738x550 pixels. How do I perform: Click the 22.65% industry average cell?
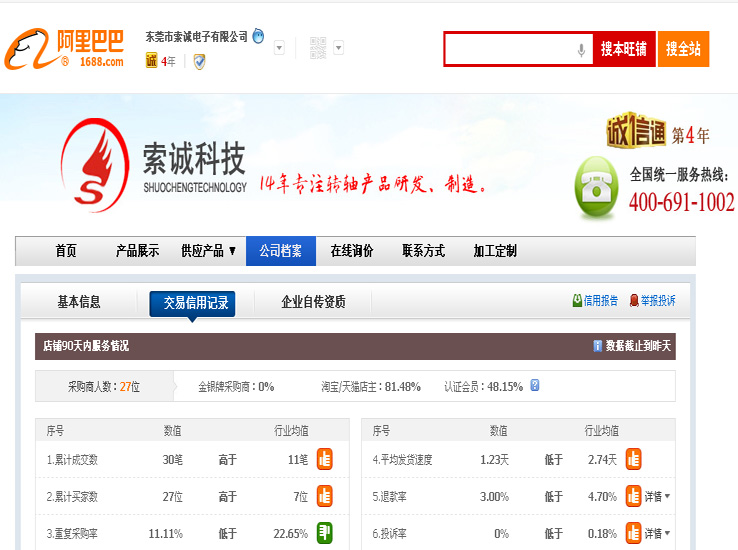(290, 534)
